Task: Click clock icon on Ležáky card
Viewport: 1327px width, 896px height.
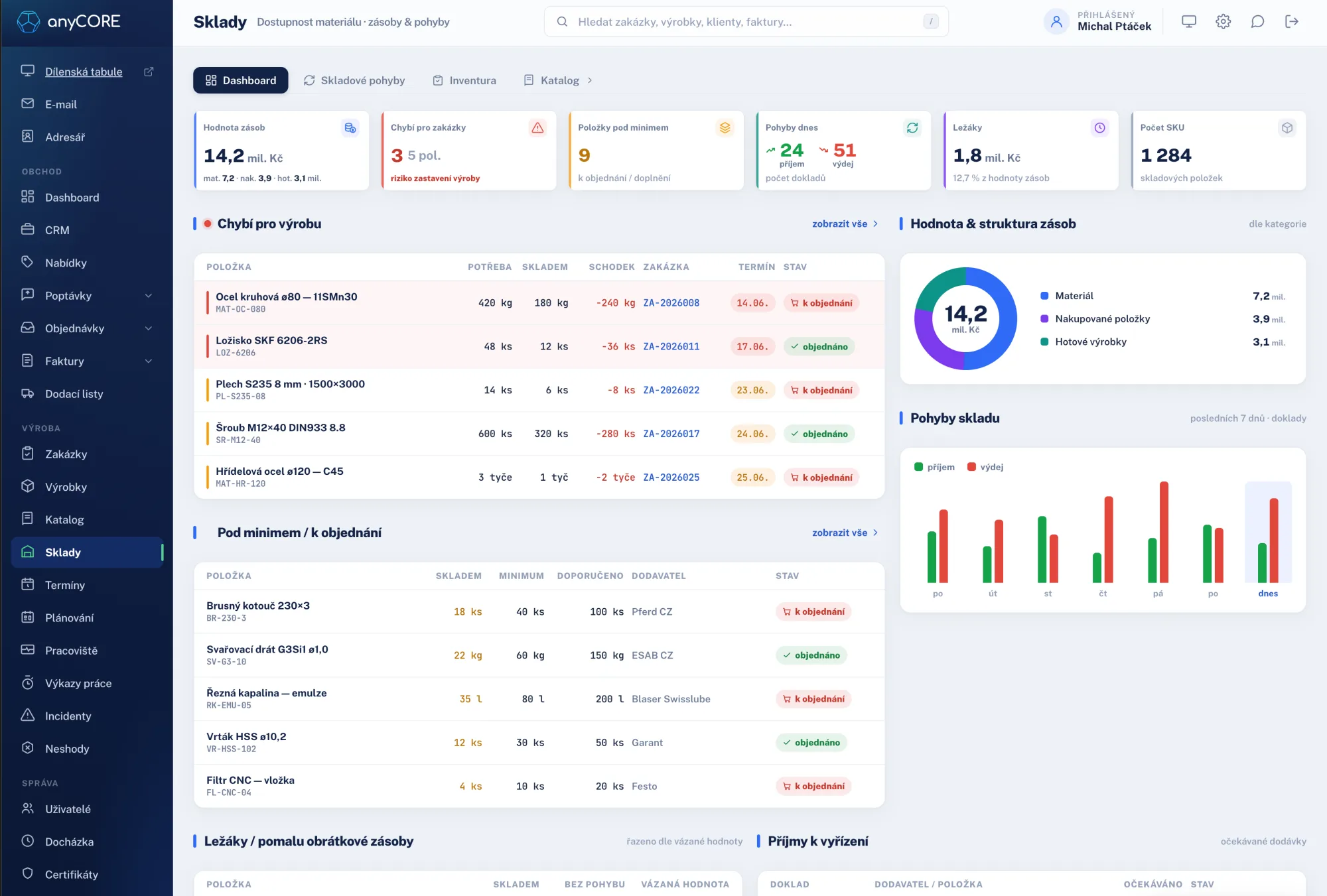Action: pyautogui.click(x=1099, y=127)
